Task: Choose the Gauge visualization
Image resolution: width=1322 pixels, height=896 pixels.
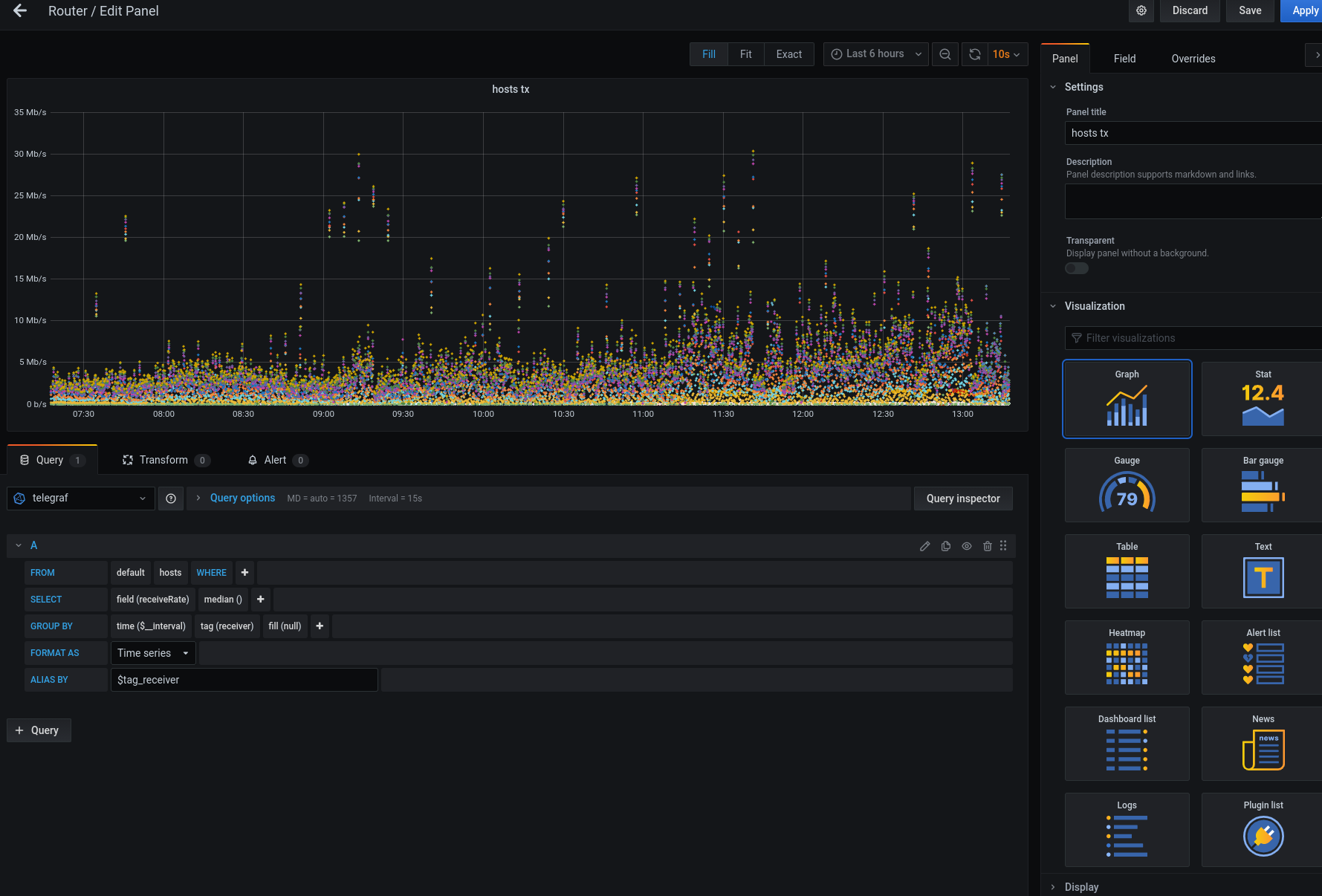Action: [x=1127, y=485]
